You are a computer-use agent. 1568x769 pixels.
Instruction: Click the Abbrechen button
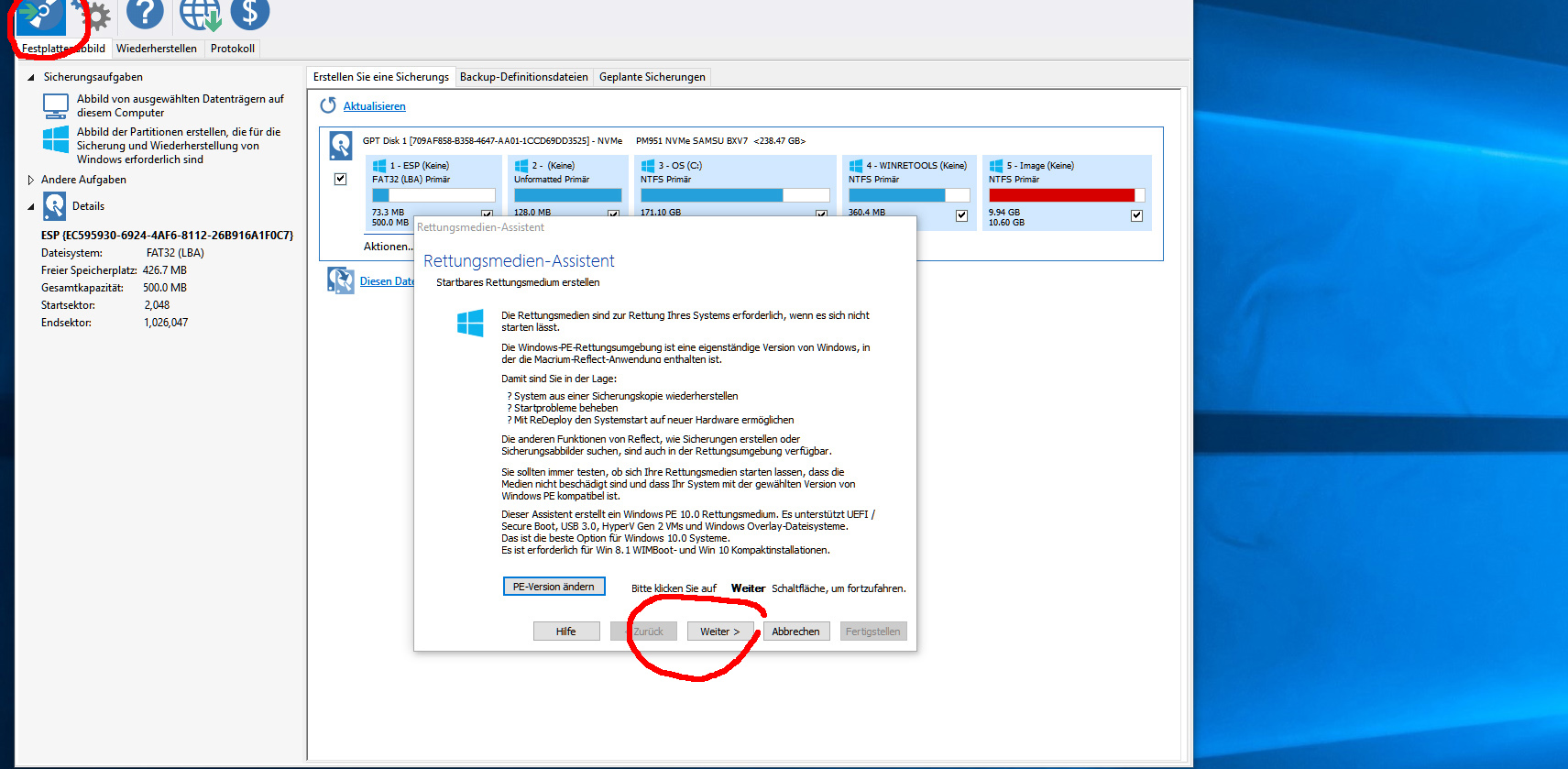[796, 632]
